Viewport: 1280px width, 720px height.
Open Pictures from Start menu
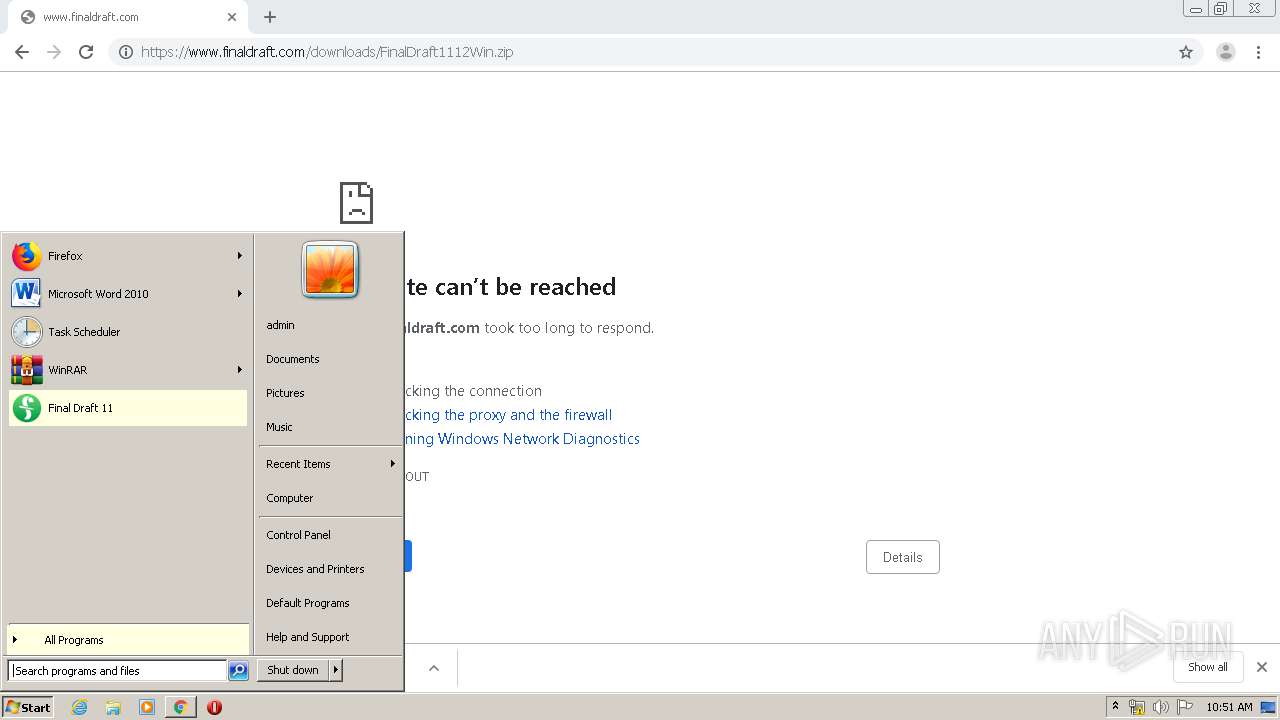(x=285, y=393)
